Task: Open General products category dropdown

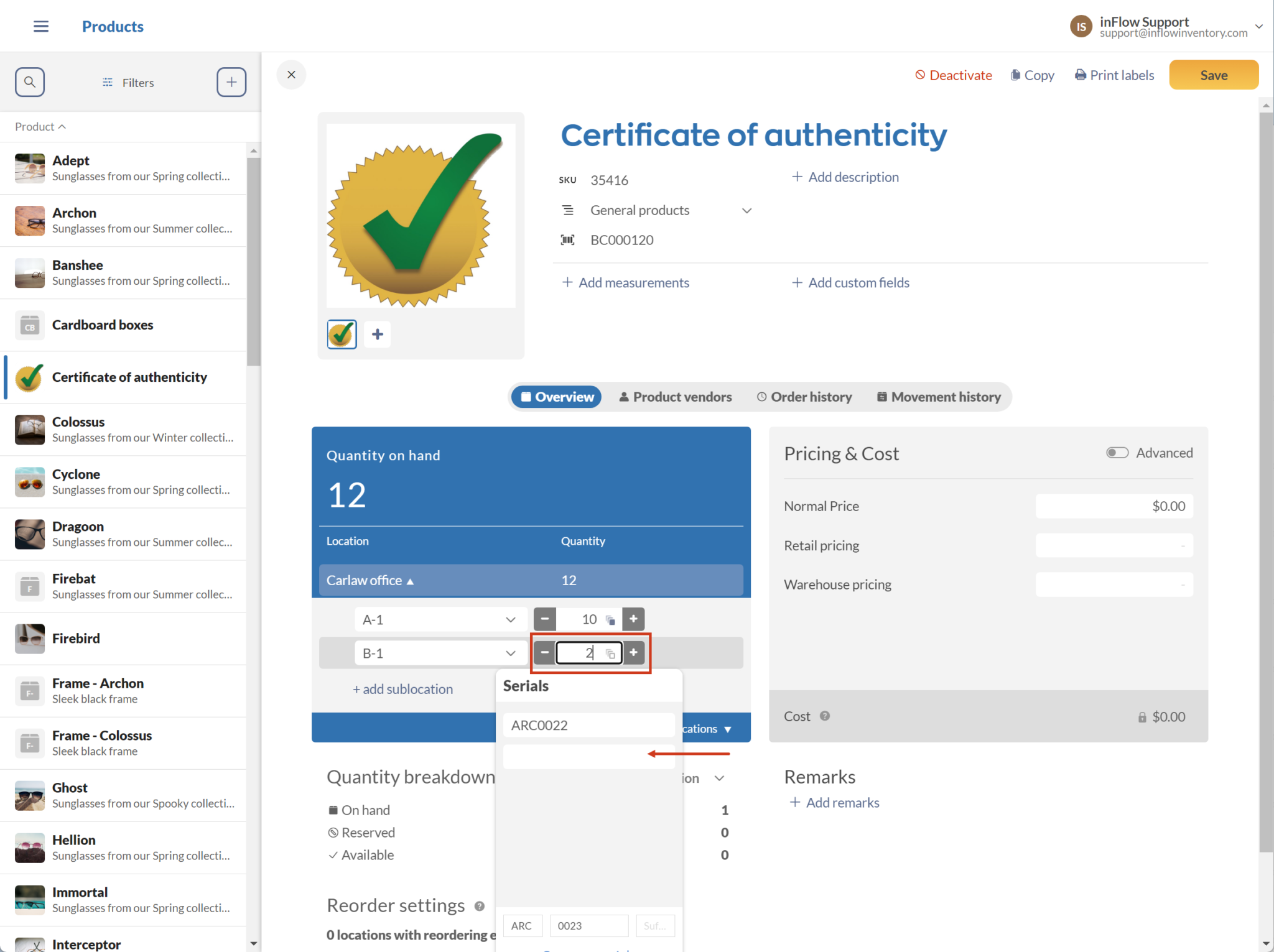Action: pos(746,211)
